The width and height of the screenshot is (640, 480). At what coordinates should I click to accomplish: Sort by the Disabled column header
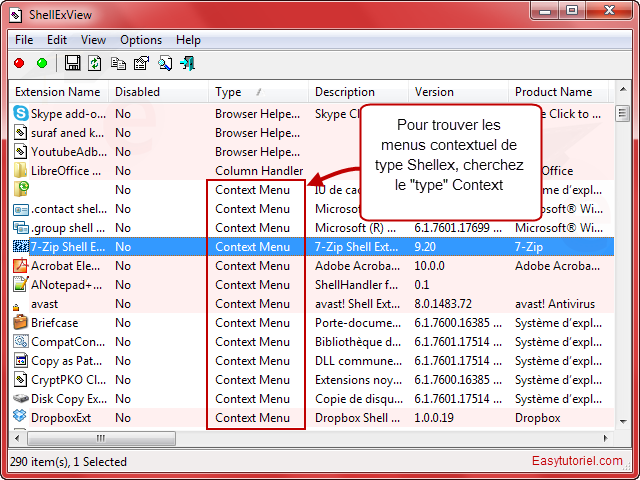pos(158,92)
